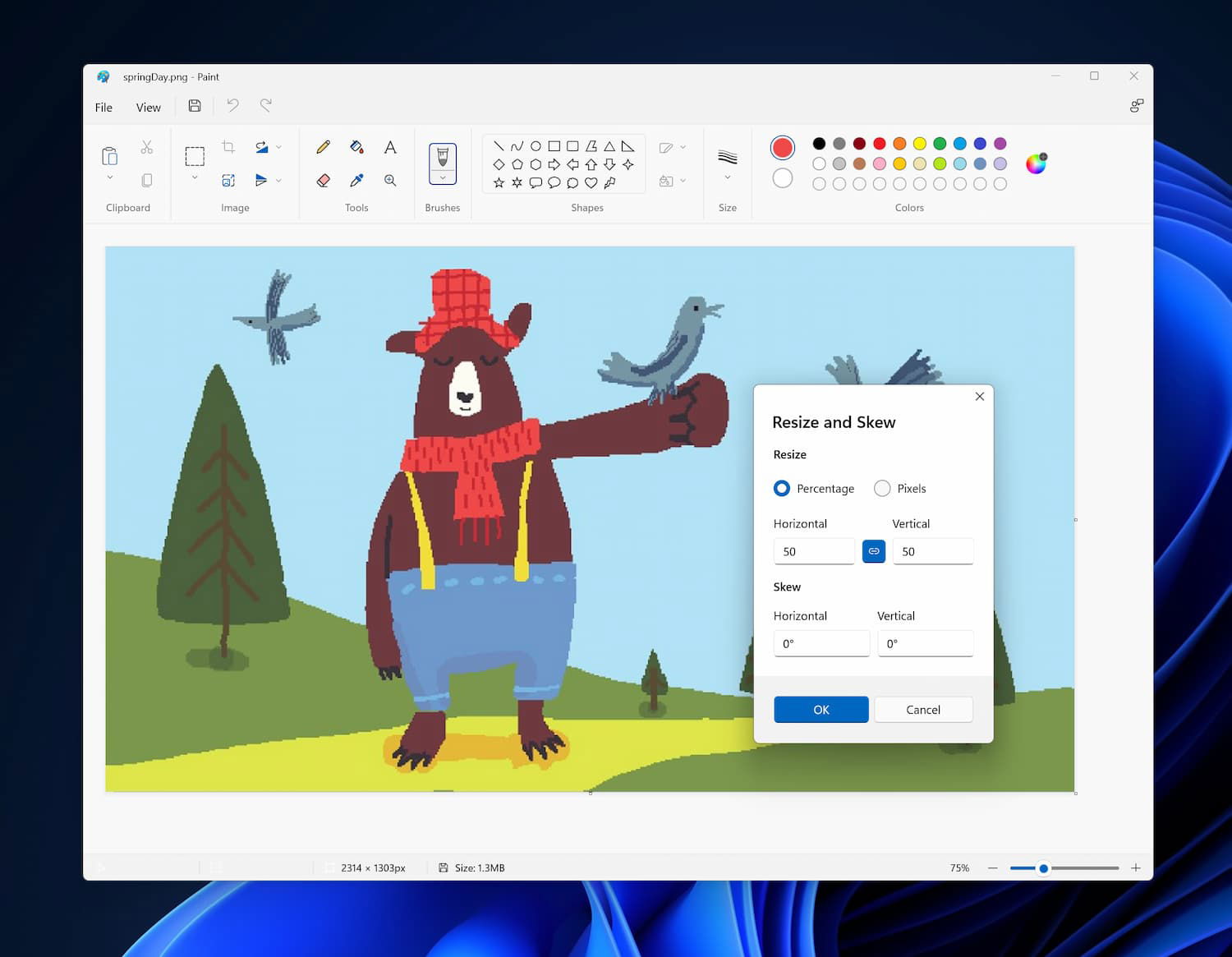1232x957 pixels.
Task: Toggle the maintain aspect ratio link button
Action: coord(874,551)
